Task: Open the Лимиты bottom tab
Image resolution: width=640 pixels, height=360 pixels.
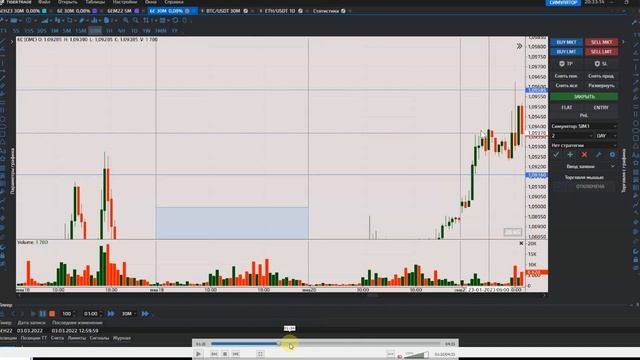Action: click(x=77, y=338)
